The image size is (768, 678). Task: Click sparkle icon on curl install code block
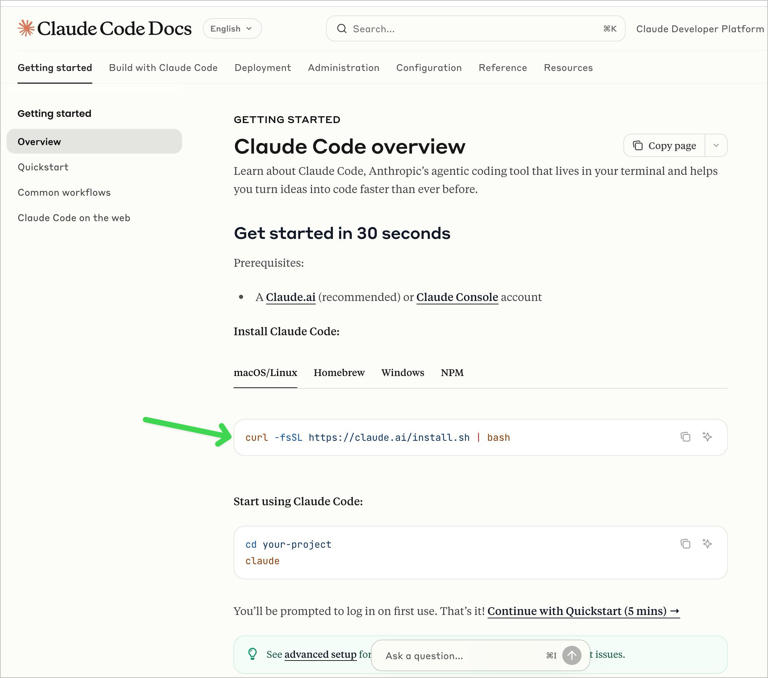click(x=707, y=437)
